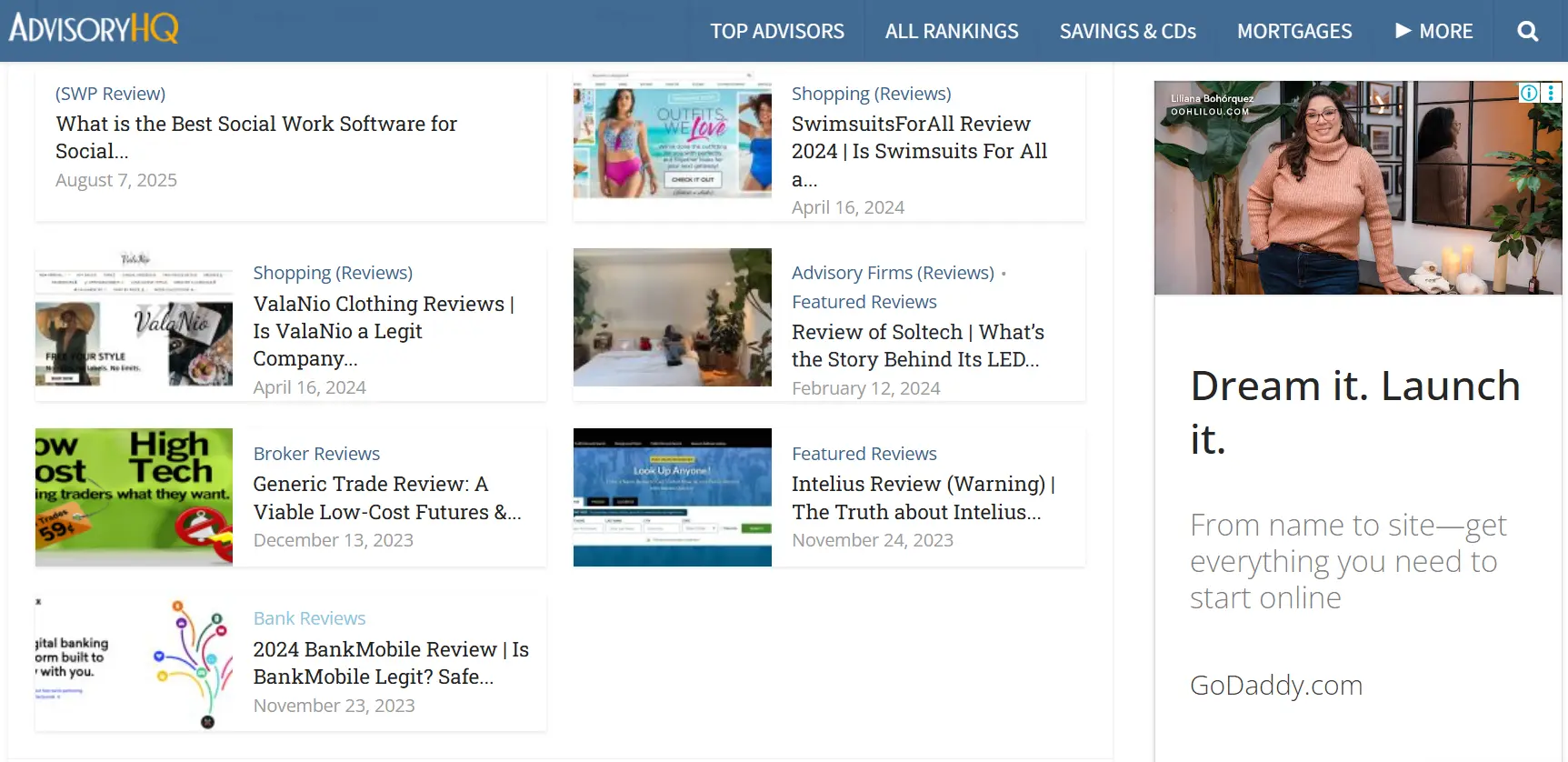Open ValaNio Clothing Reviews article

(x=384, y=331)
